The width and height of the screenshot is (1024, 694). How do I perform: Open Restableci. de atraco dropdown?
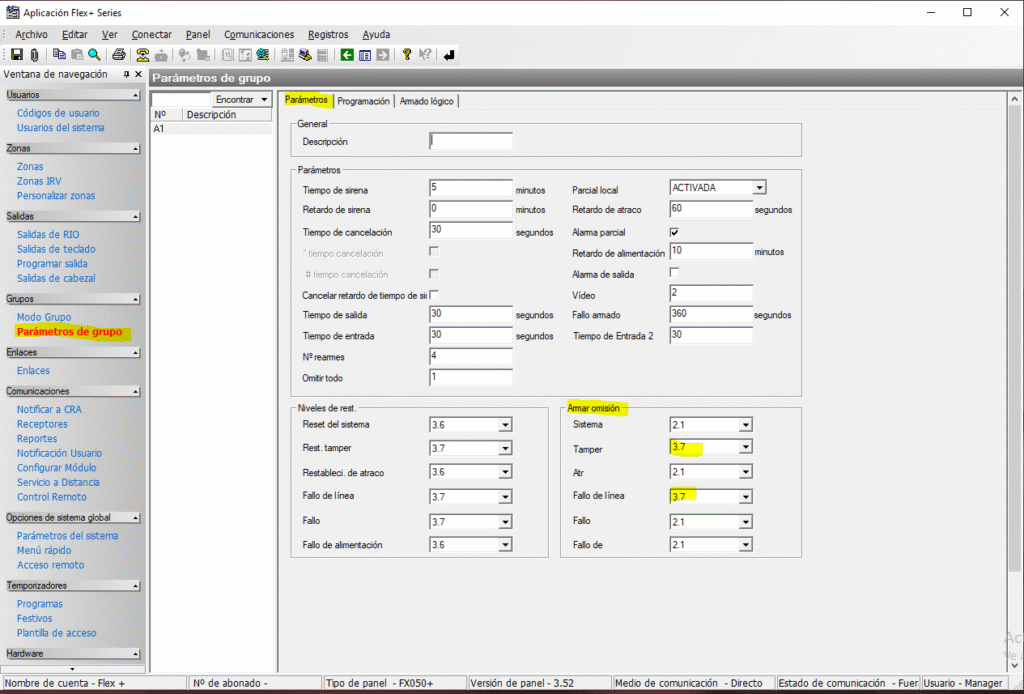[505, 473]
